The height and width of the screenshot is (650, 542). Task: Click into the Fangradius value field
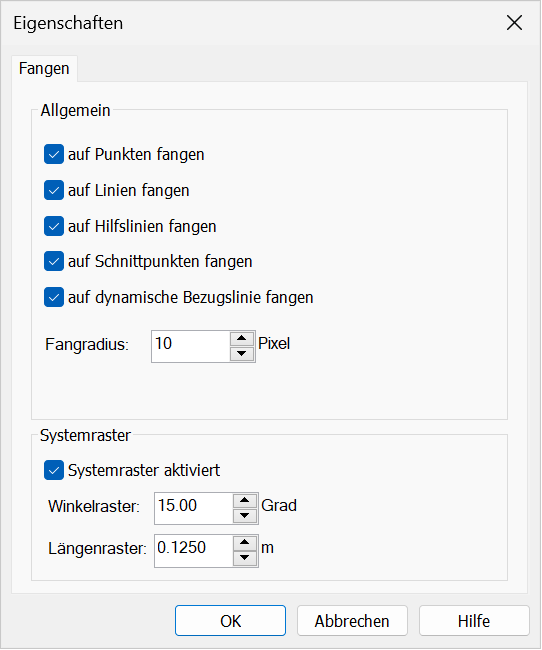[191, 347]
